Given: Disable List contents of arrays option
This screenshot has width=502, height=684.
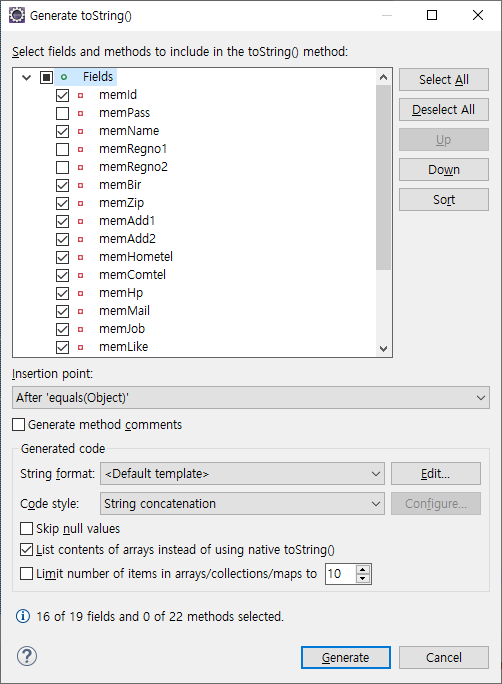Looking at the screenshot, I should click(x=27, y=550).
